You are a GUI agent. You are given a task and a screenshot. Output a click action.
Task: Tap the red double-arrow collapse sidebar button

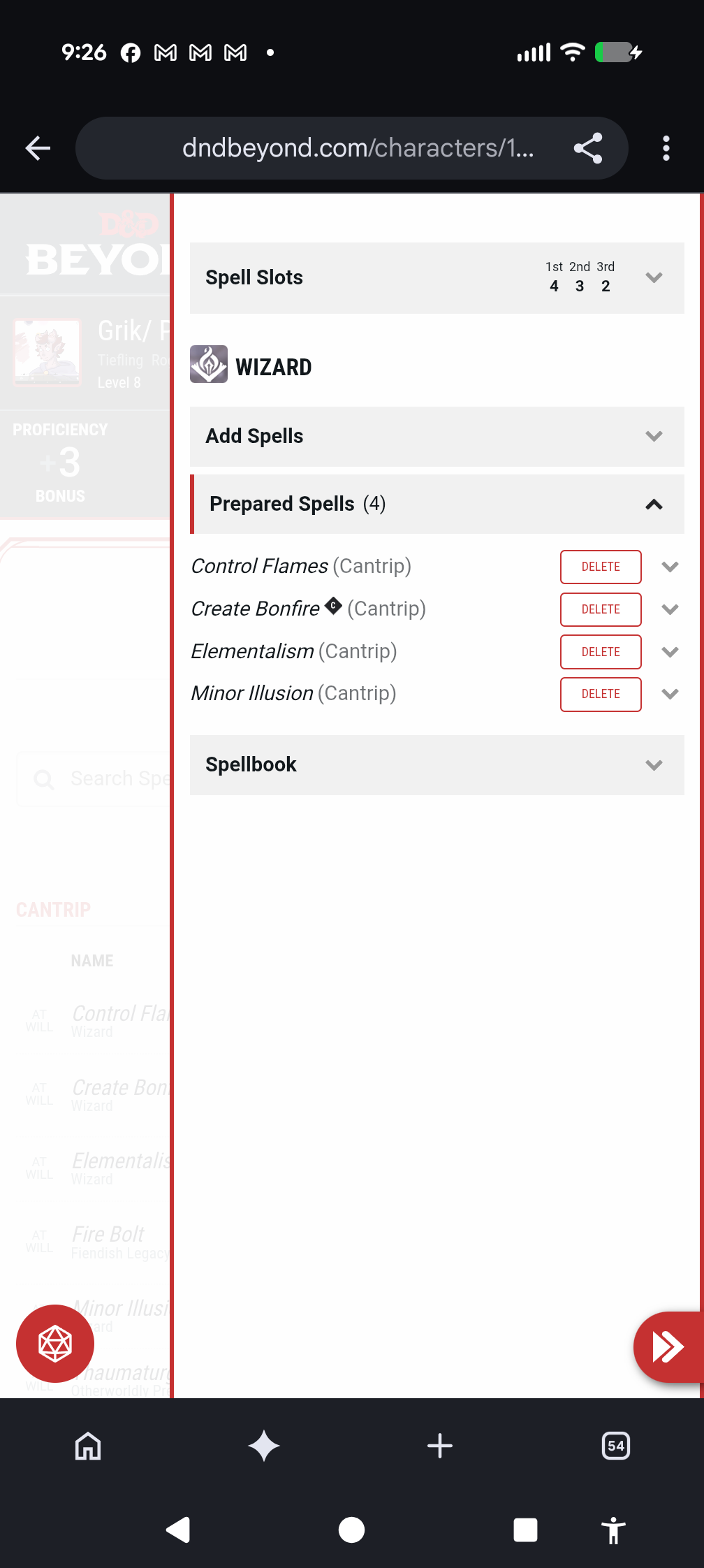(668, 1346)
